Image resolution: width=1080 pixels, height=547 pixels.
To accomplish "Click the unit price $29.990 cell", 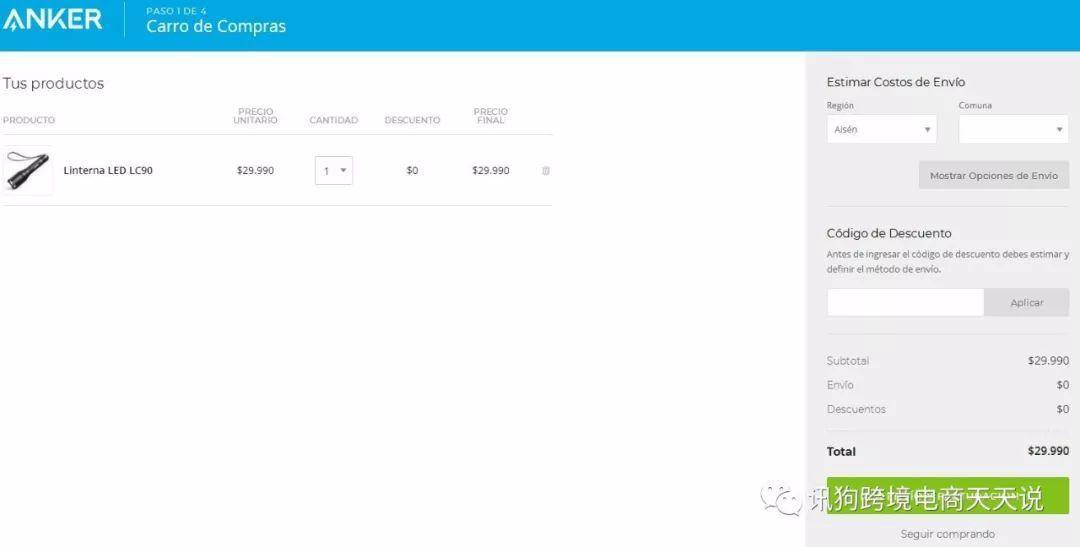I will point(256,170).
